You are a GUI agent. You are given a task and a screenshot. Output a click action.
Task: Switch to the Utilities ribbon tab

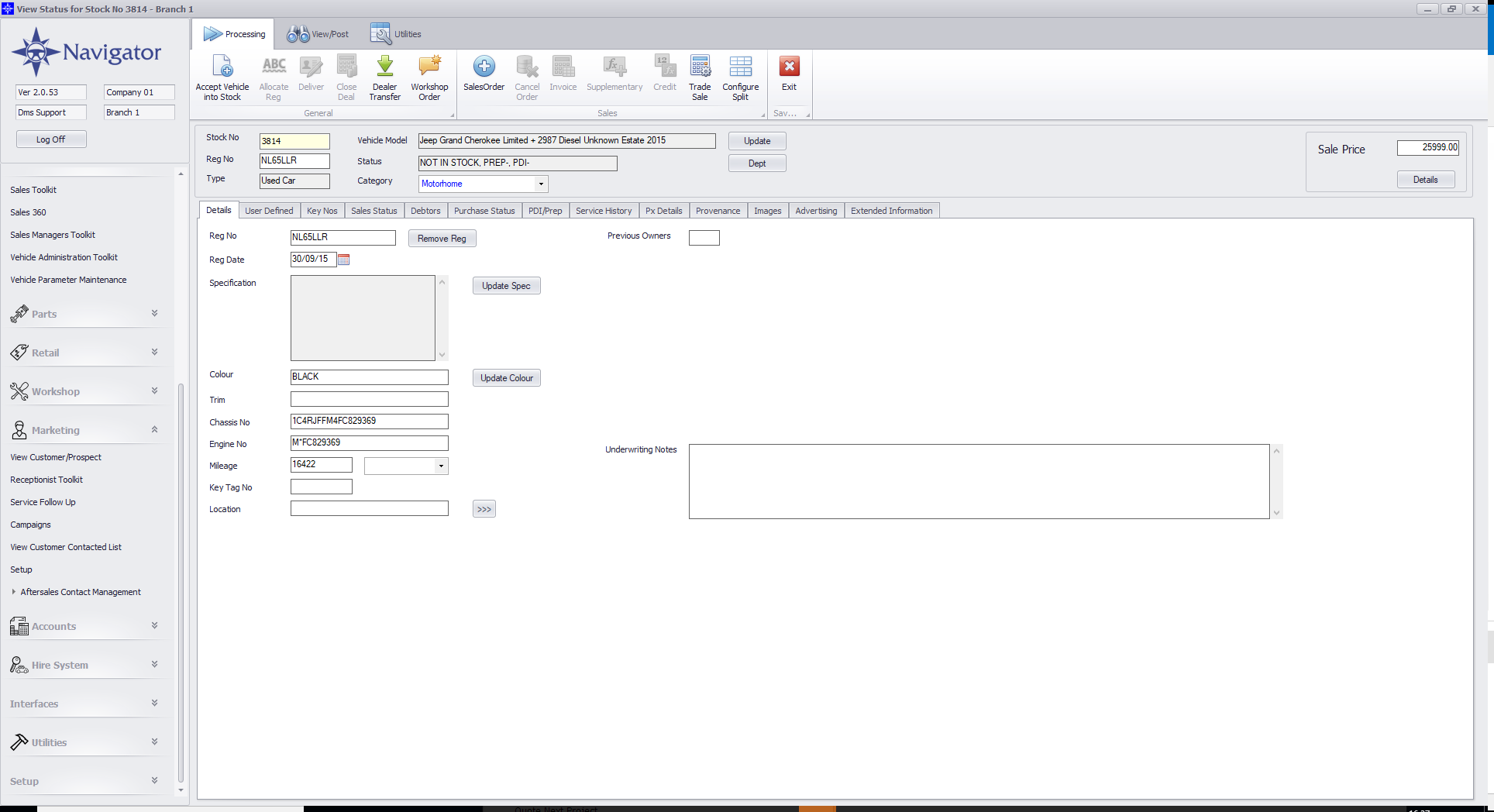click(396, 34)
